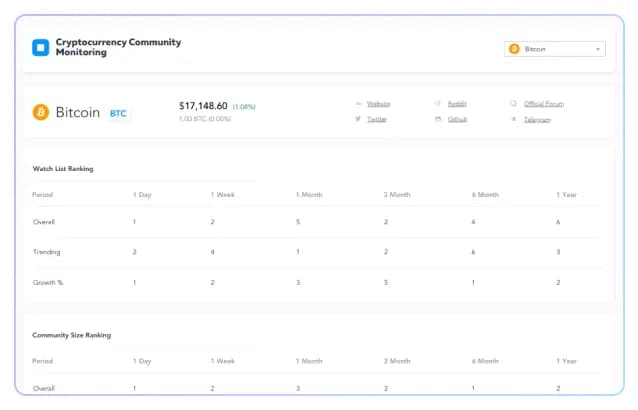The width and height of the screenshot is (638, 410).
Task: Click the Watch List Overall 1 Year value 6
Action: [x=558, y=222]
